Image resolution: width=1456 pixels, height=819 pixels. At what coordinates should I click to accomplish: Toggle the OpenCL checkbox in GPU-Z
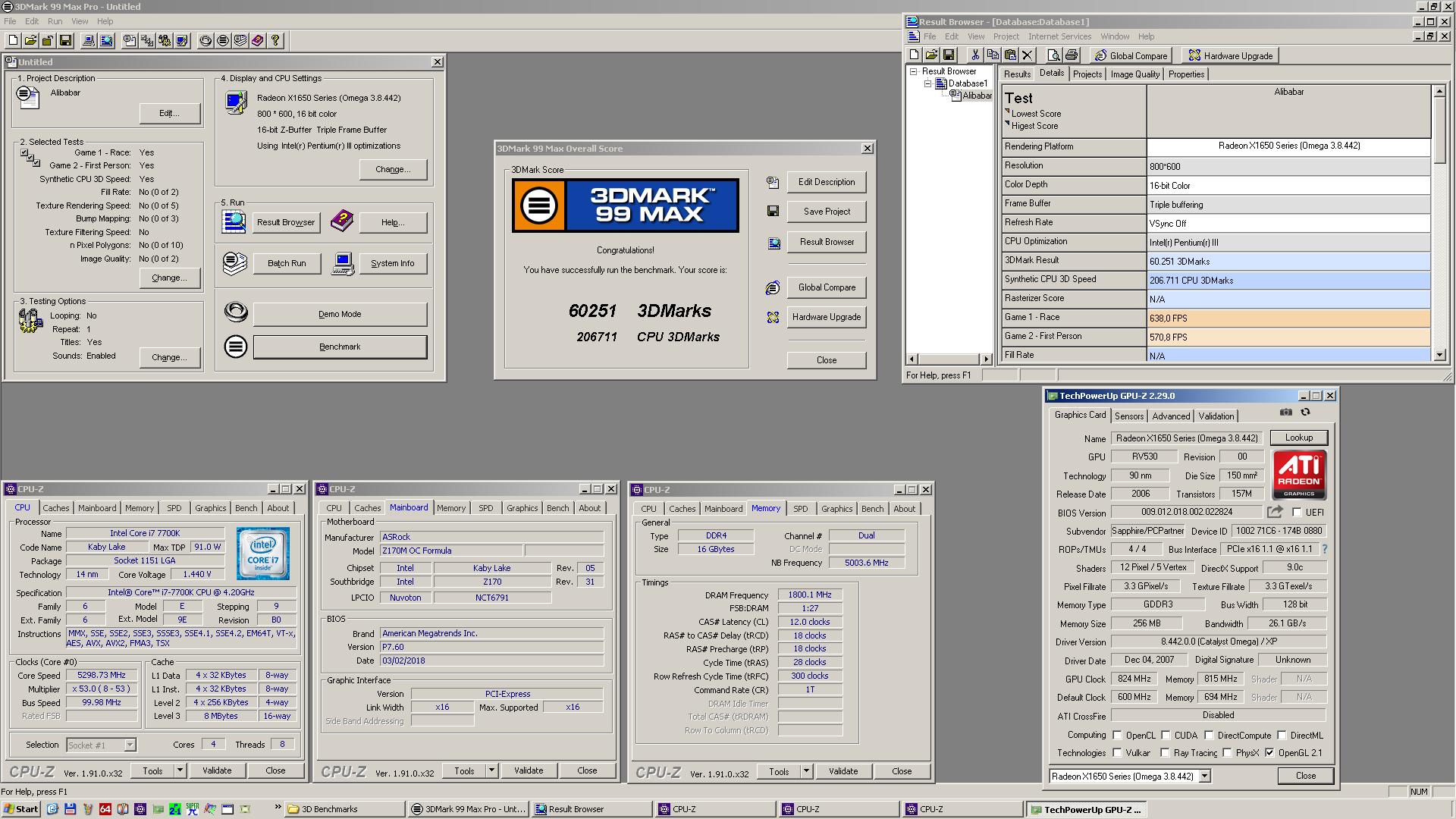[1117, 735]
